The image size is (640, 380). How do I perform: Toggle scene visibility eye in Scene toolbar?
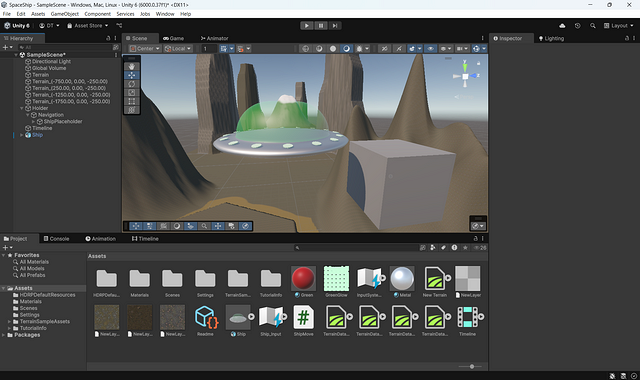(430, 49)
